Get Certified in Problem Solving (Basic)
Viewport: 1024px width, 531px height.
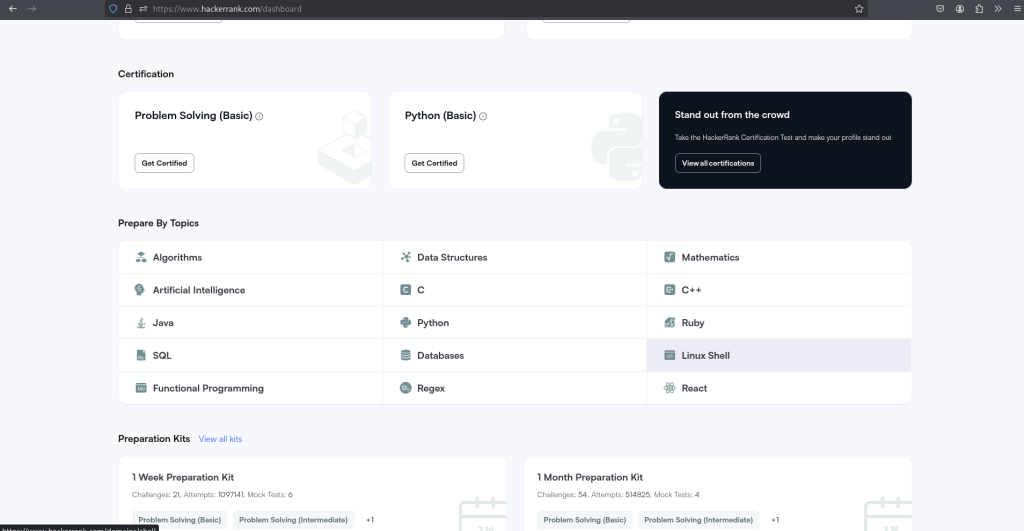[164, 163]
